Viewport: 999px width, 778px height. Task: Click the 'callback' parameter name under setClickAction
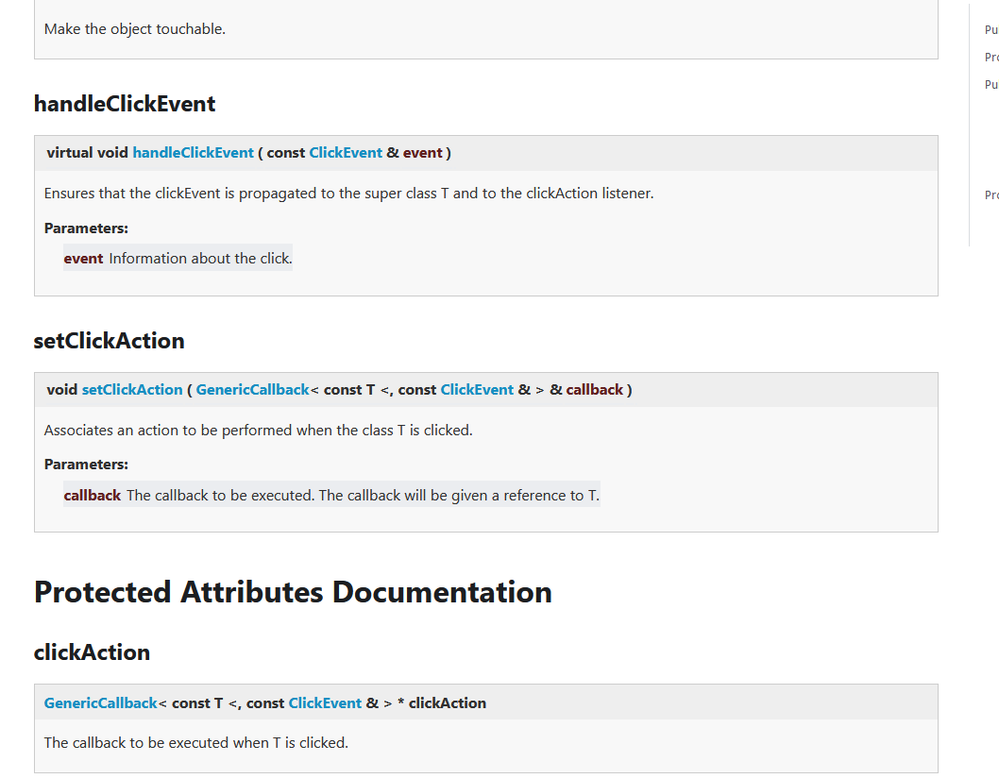click(92, 495)
